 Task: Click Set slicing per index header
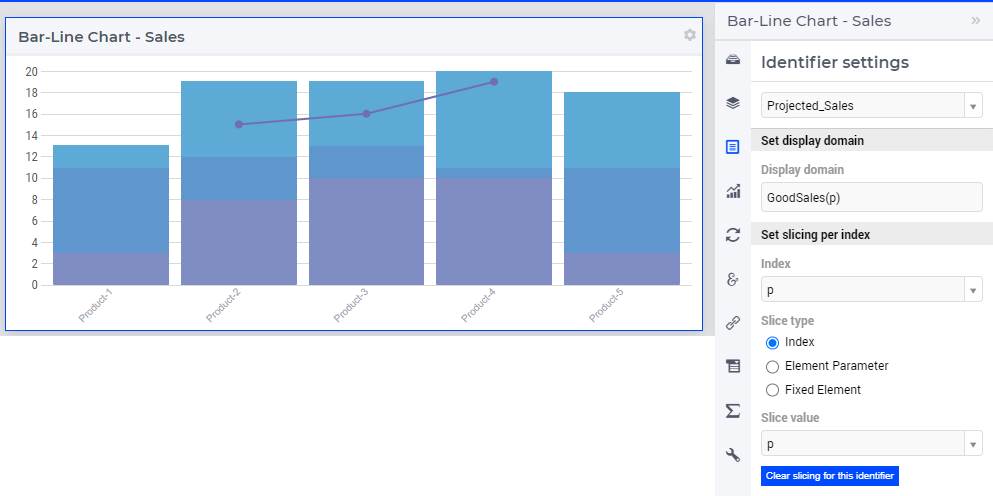tap(871, 234)
